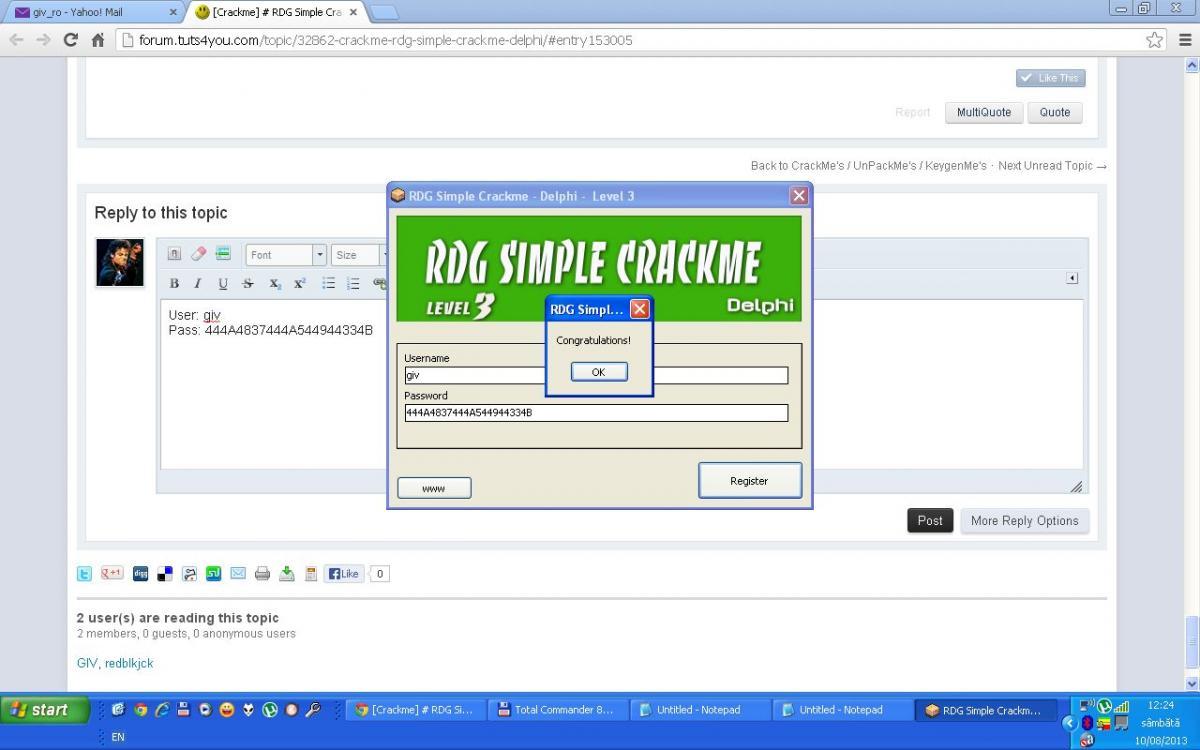This screenshot has width=1200, height=750.
Task: Click the Delicious share icon
Action: [x=165, y=574]
